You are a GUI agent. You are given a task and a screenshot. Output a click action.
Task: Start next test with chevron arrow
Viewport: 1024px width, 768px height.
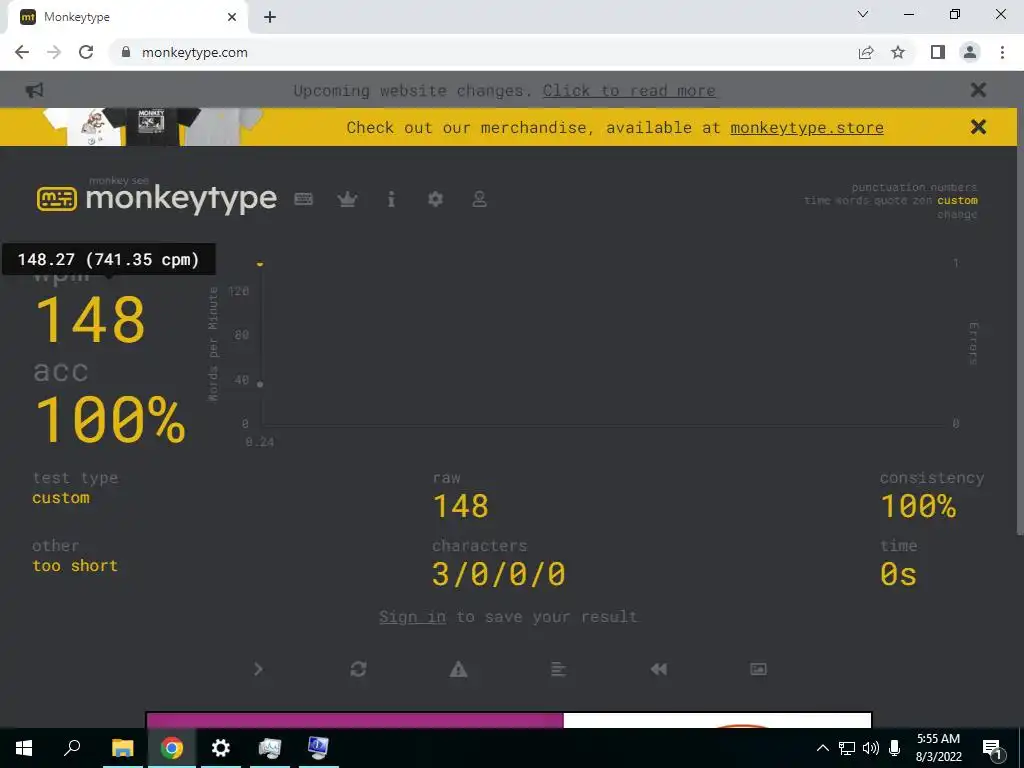pyautogui.click(x=259, y=669)
